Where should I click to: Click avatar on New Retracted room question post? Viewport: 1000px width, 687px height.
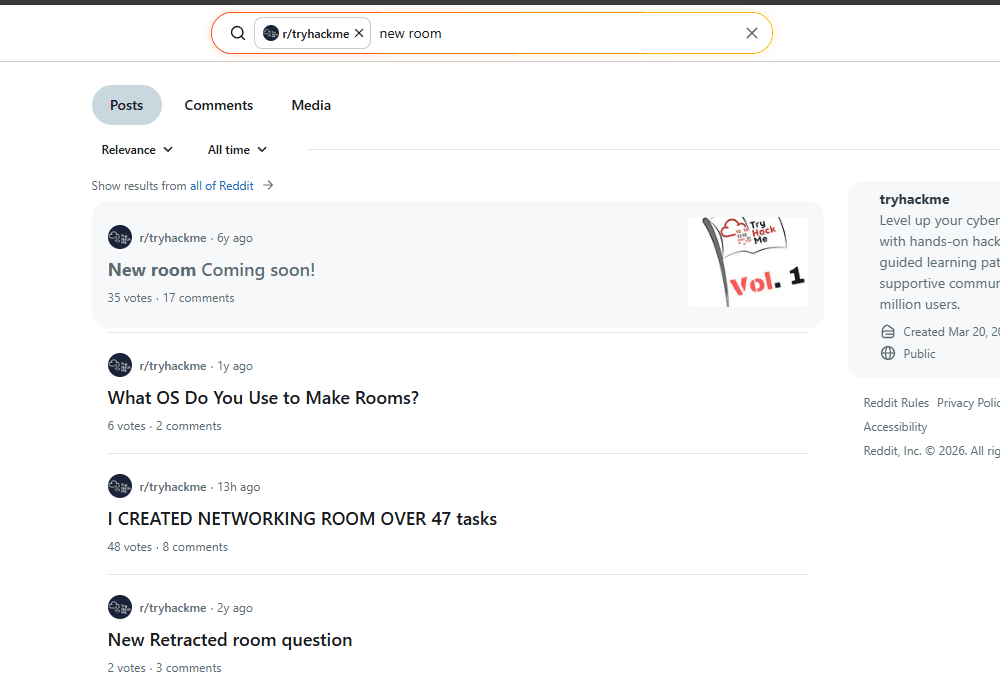click(x=120, y=608)
